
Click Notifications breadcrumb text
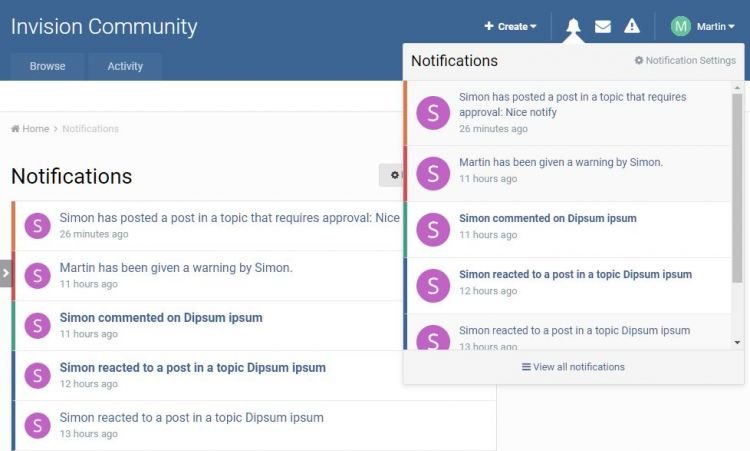[90, 129]
